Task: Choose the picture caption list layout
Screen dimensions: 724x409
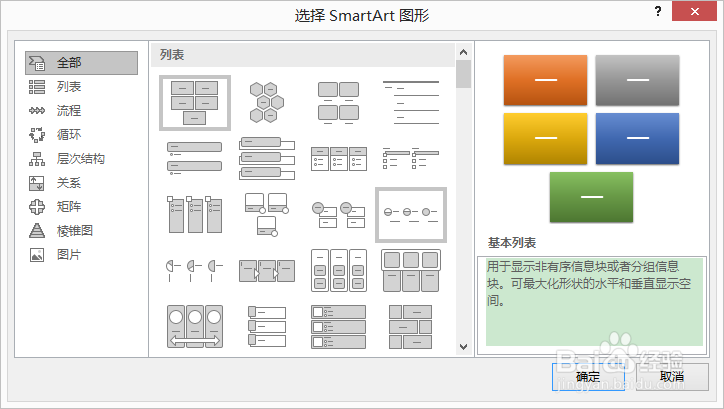Action: click(338, 103)
